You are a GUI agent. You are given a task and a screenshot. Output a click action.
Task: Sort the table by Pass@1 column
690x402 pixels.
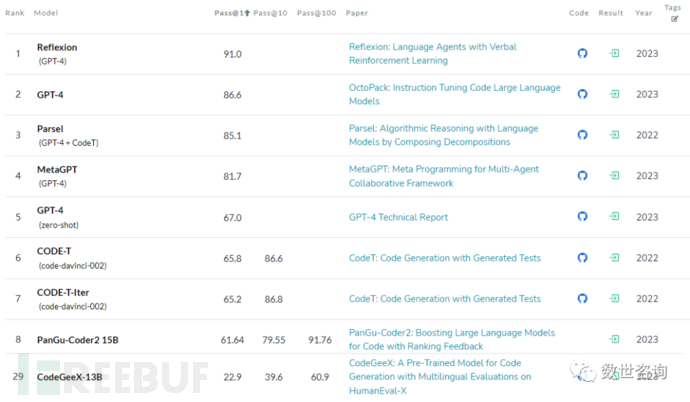(232, 13)
